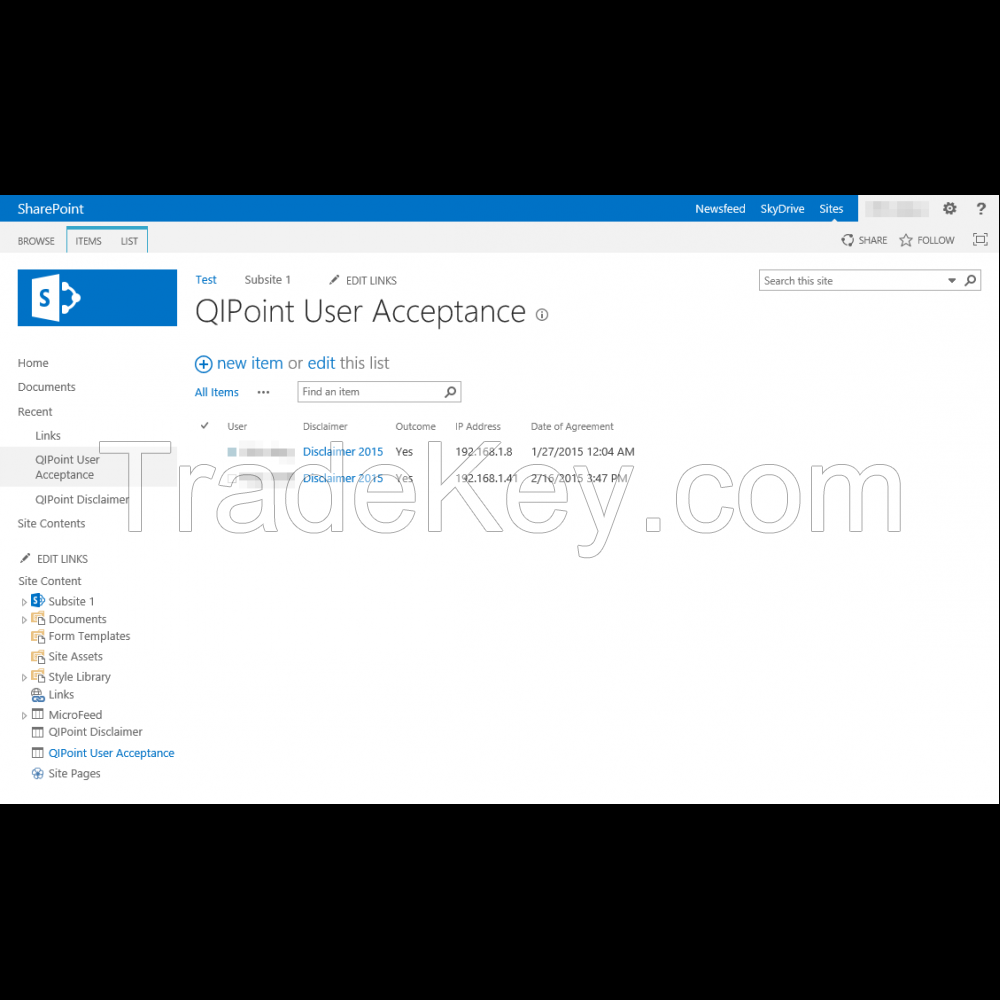The width and height of the screenshot is (1000, 1000).
Task: Expand the MicroFeed tree node
Action: click(x=24, y=716)
